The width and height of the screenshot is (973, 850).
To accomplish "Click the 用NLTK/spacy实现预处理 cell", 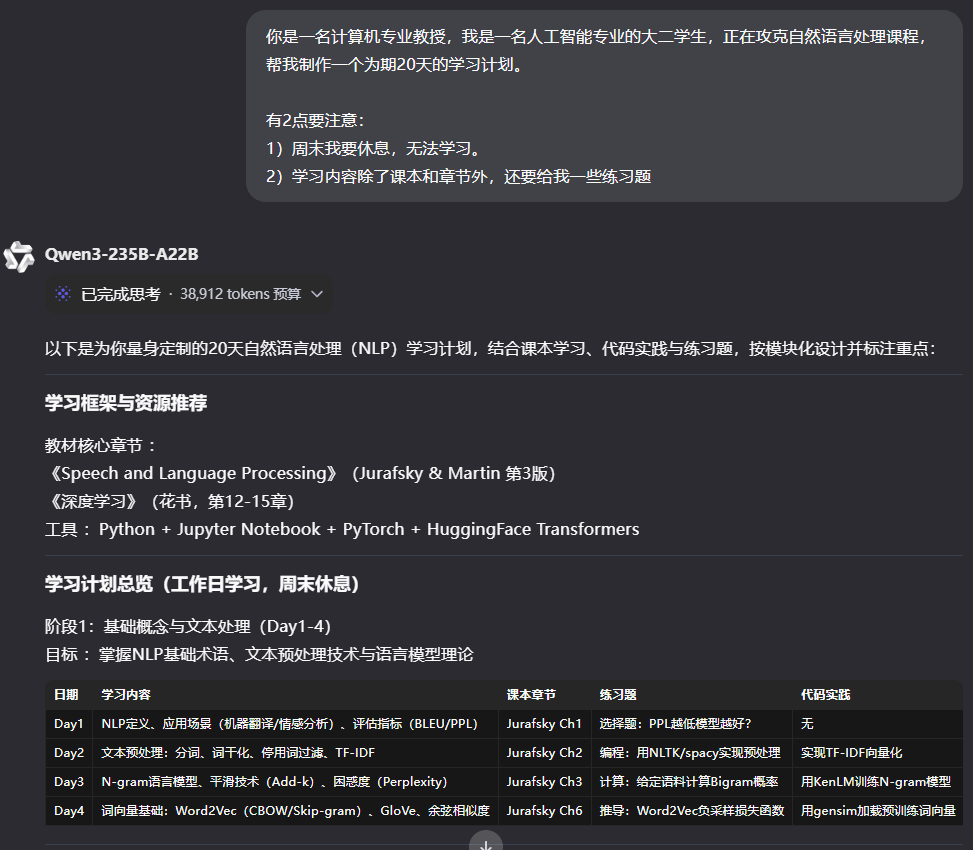I will [692, 753].
